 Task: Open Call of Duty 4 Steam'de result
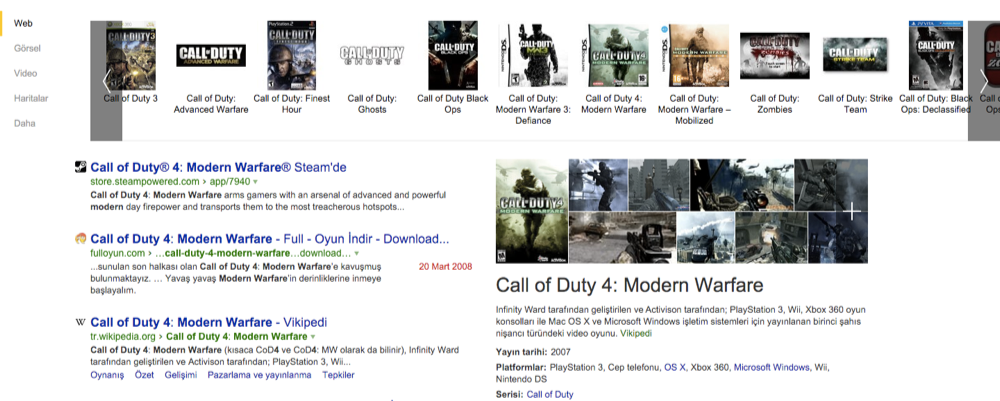coord(218,168)
